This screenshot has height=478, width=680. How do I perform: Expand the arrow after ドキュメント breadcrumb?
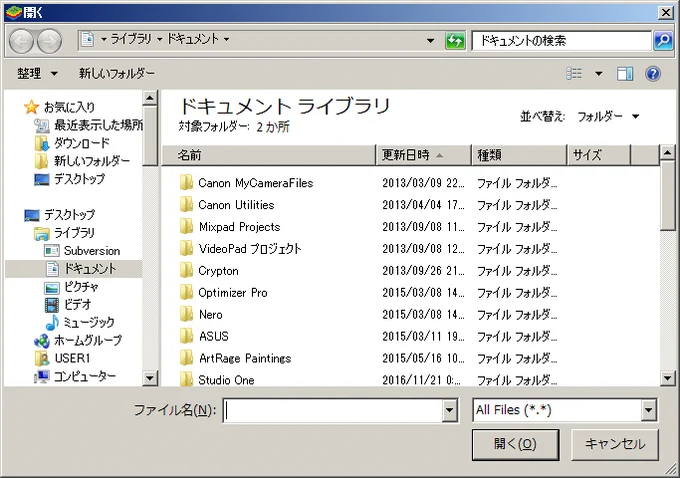pyautogui.click(x=226, y=39)
